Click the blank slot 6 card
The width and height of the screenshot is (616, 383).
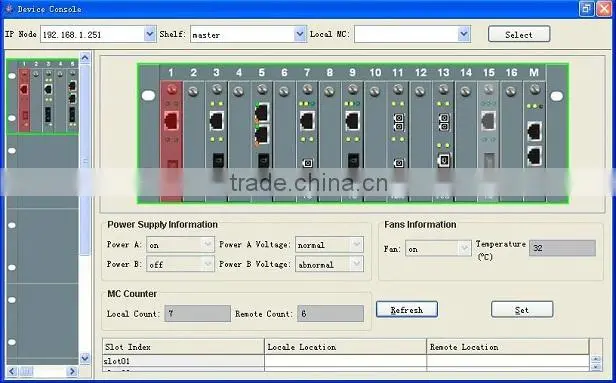[284, 141]
